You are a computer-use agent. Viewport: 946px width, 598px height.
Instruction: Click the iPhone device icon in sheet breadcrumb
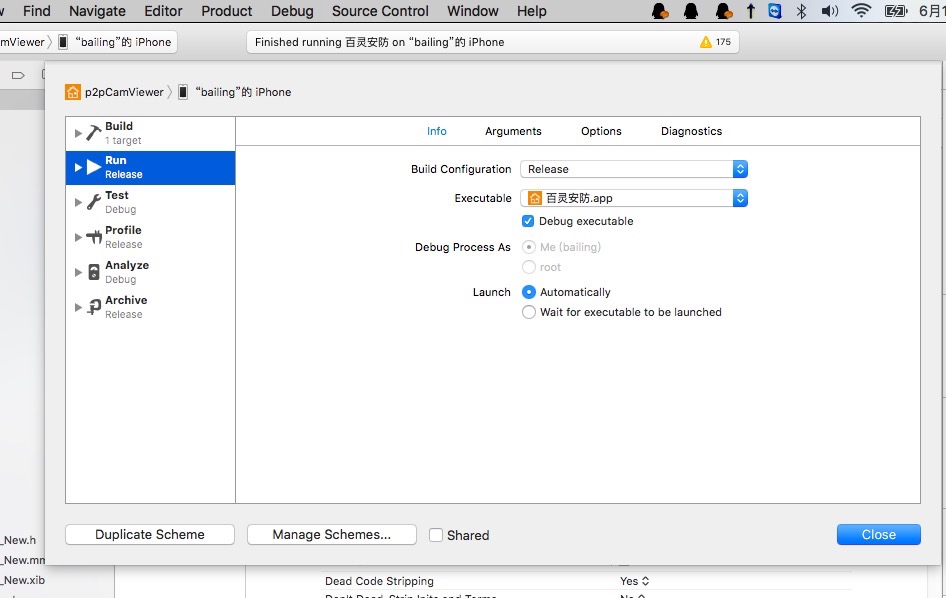click(x=183, y=92)
